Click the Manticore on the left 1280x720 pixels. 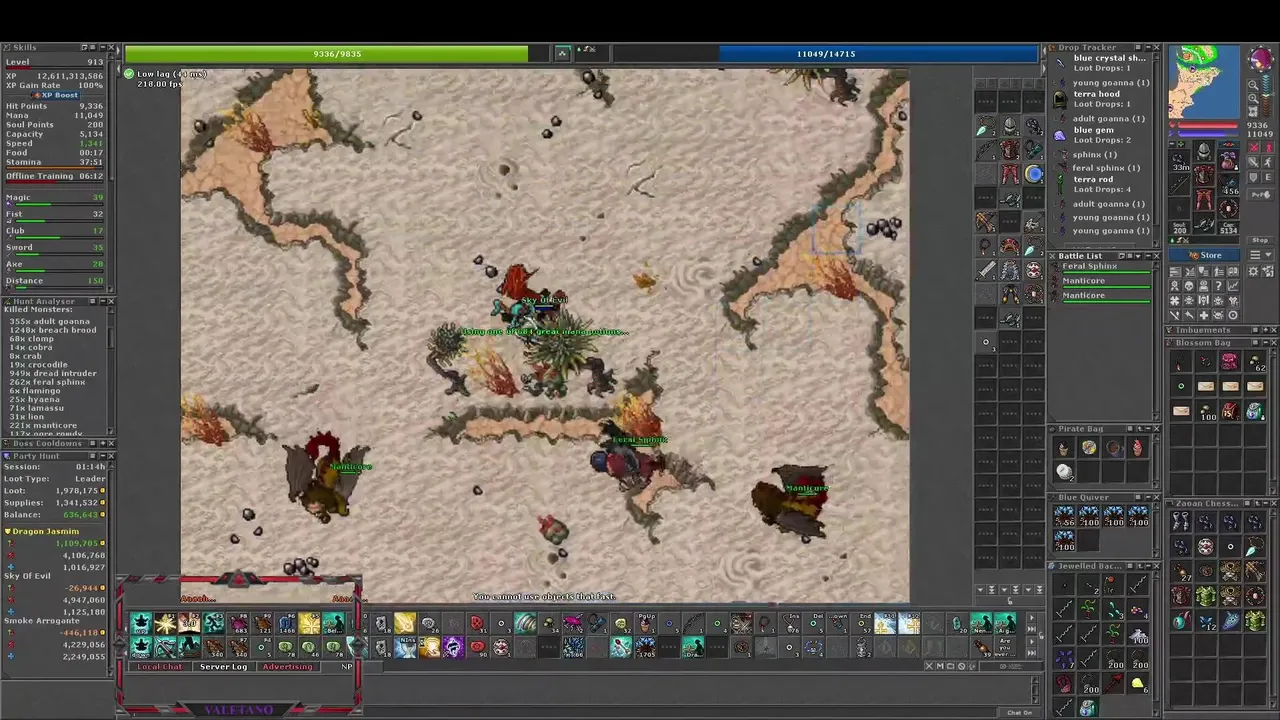[x=325, y=477]
